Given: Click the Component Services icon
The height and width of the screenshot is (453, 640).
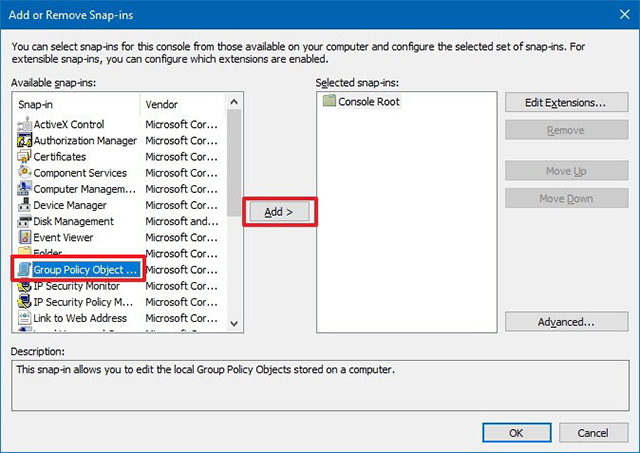Looking at the screenshot, I should click(x=24, y=173).
